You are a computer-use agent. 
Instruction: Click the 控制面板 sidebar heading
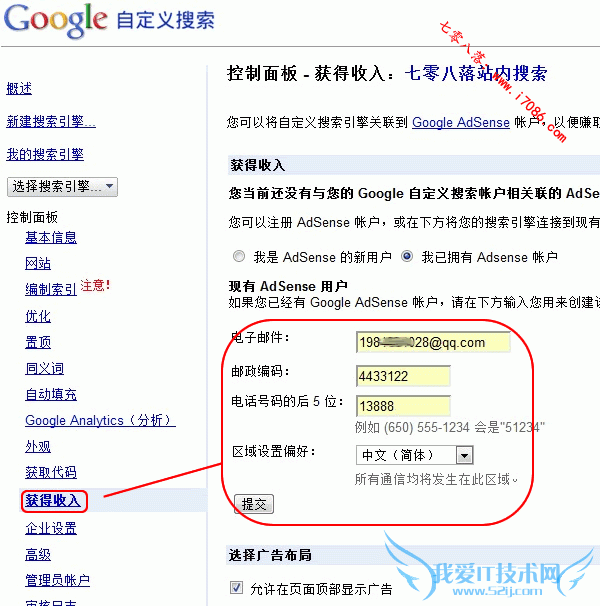pyautogui.click(x=32, y=217)
